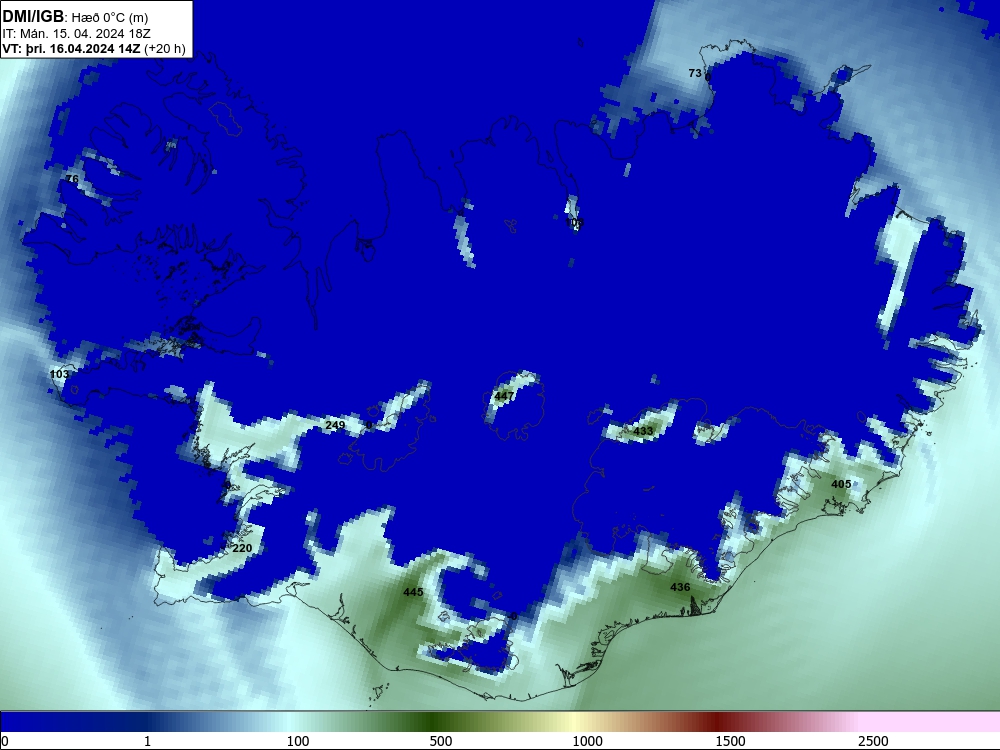Select the 433 map value
The image size is (1000, 750).
643,431
